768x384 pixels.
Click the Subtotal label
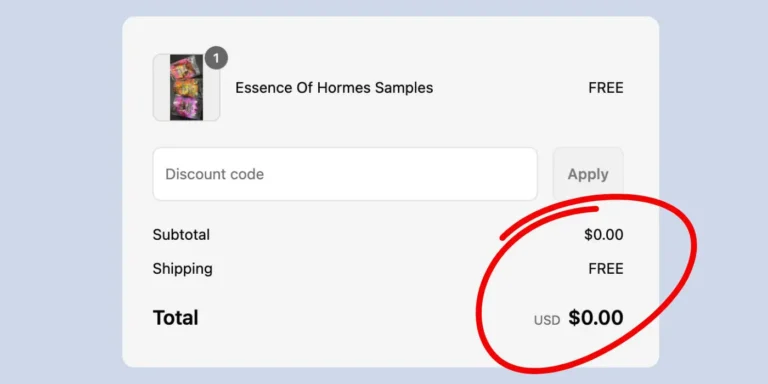pyautogui.click(x=181, y=235)
